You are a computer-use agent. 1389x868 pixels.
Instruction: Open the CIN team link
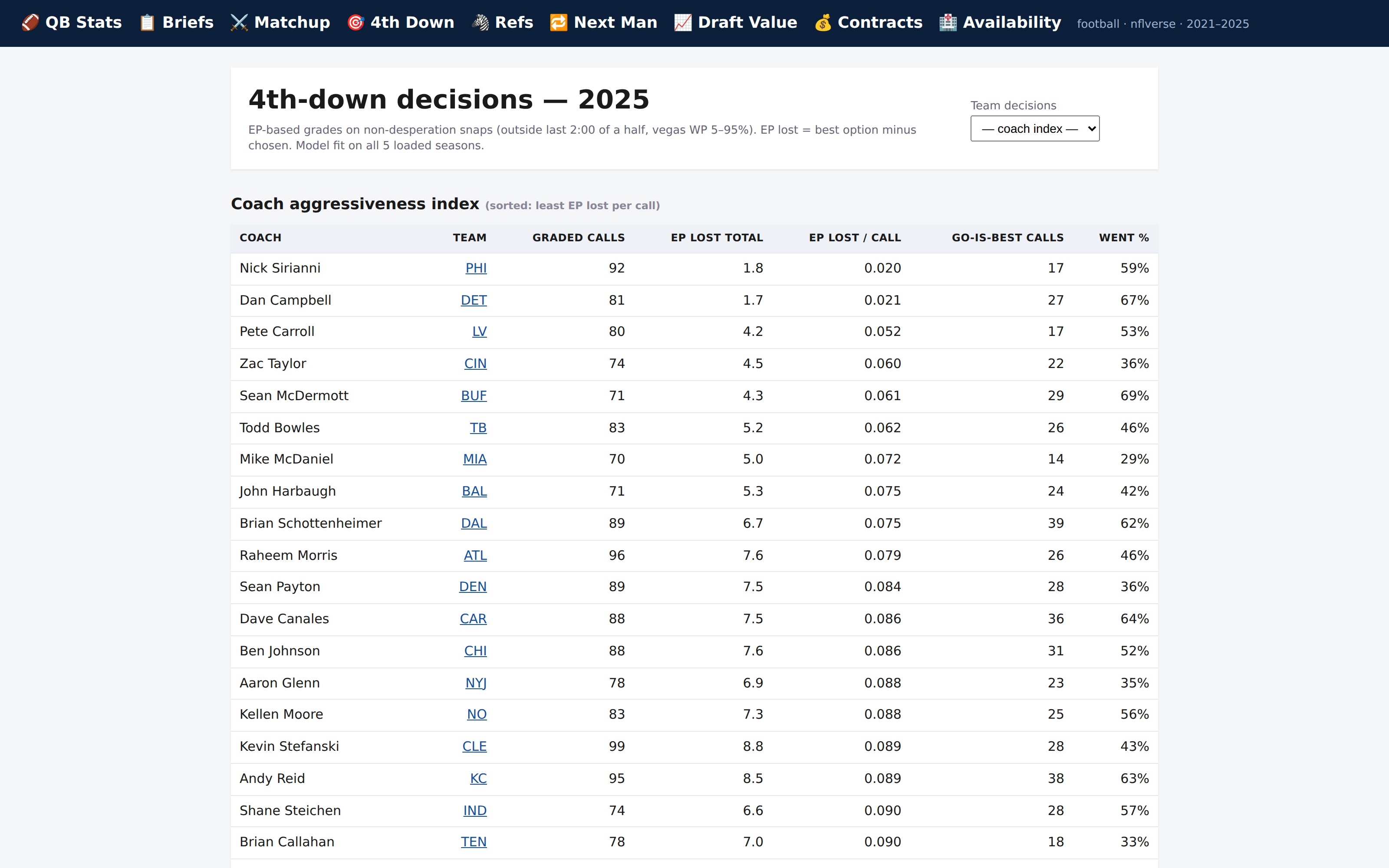point(475,364)
